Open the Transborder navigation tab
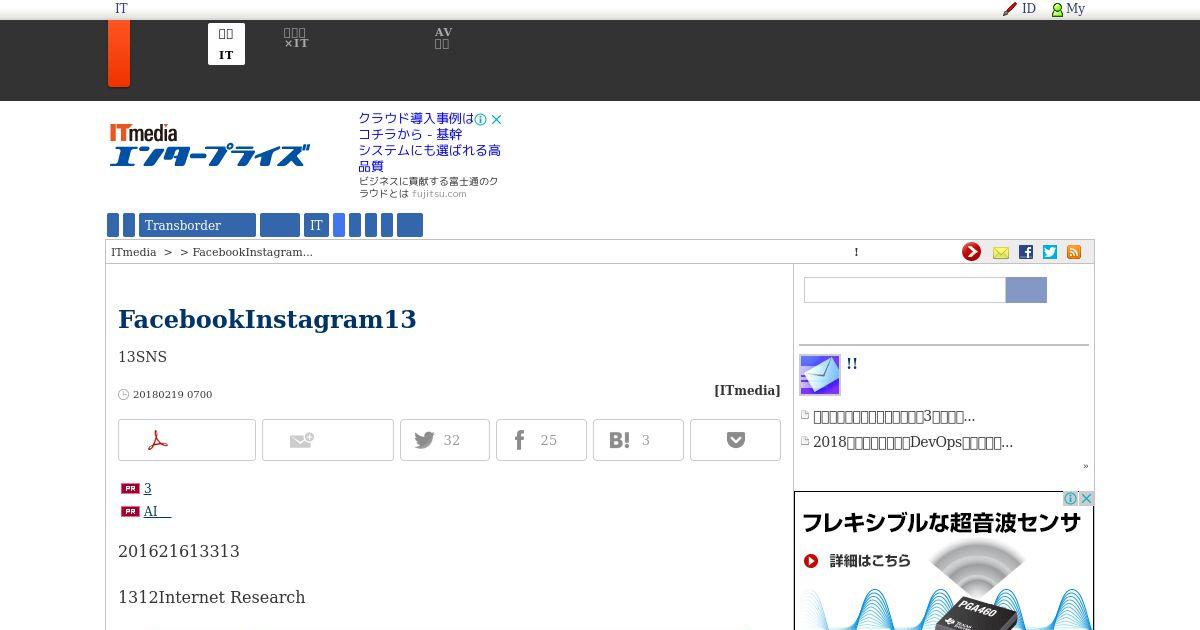 point(198,225)
